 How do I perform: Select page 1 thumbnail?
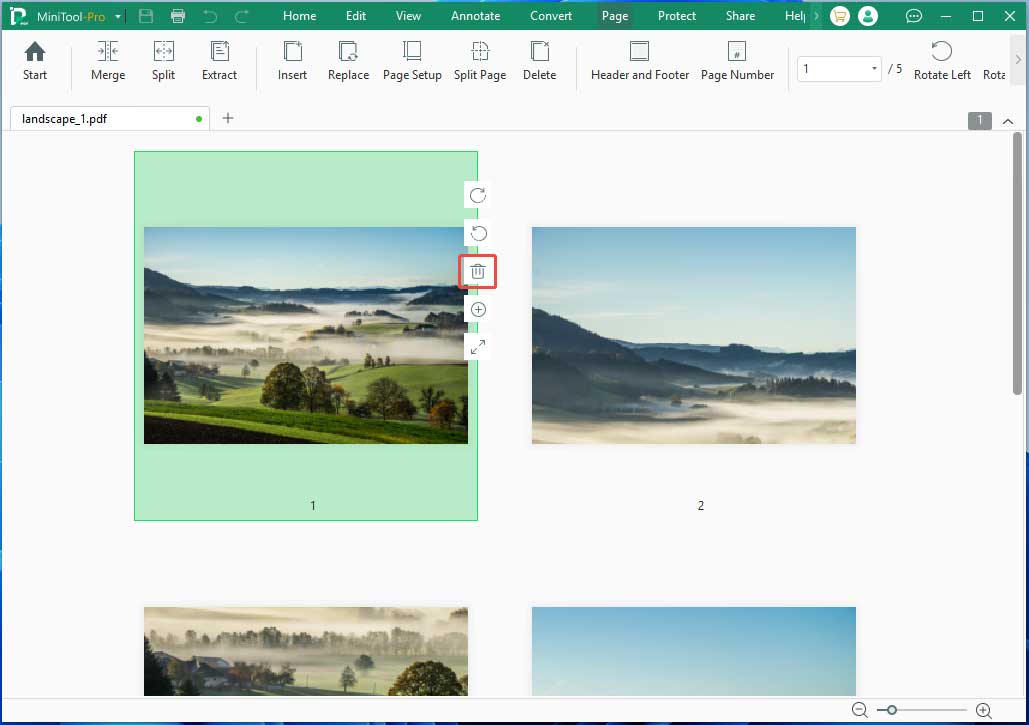[306, 335]
